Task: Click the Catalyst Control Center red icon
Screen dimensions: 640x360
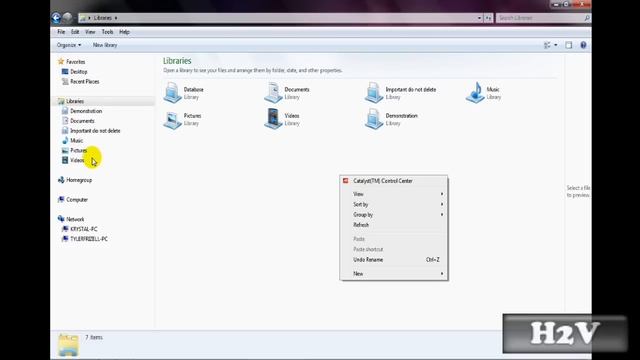Action: pyautogui.click(x=346, y=181)
